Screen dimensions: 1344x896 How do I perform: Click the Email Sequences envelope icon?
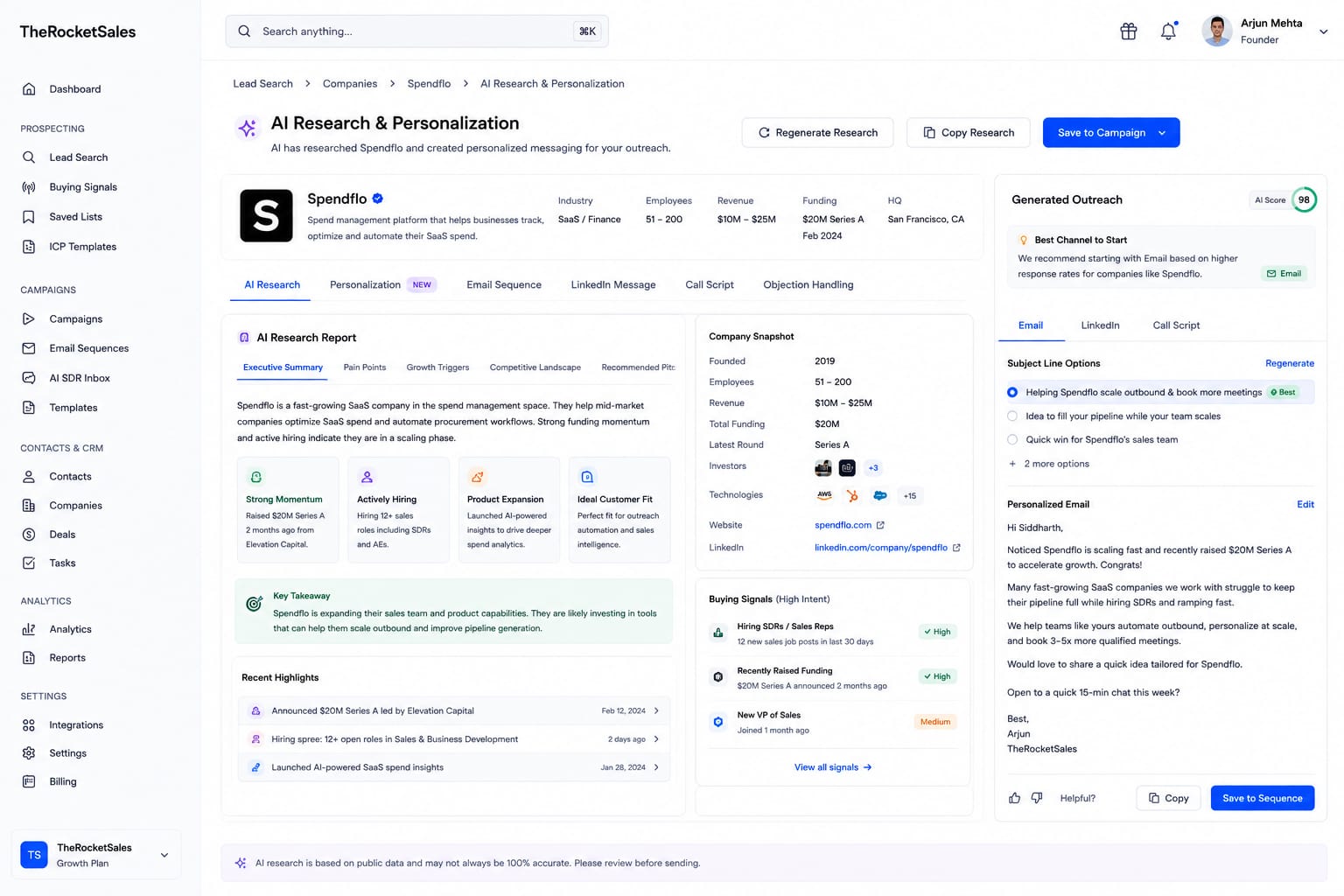pyautogui.click(x=29, y=348)
